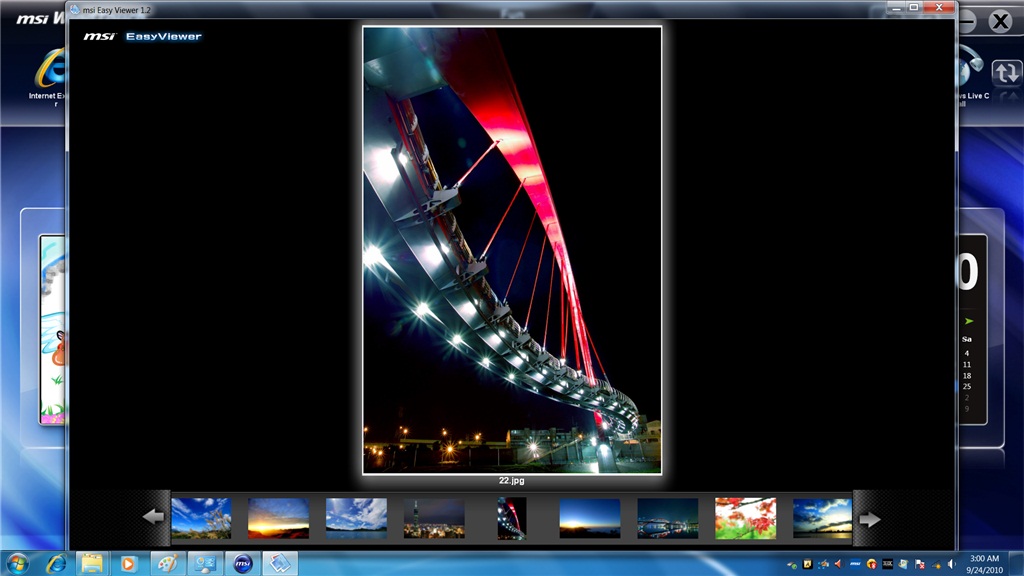Select the blue sky with branches thumbnail
The image size is (1024, 576).
pos(201,518)
